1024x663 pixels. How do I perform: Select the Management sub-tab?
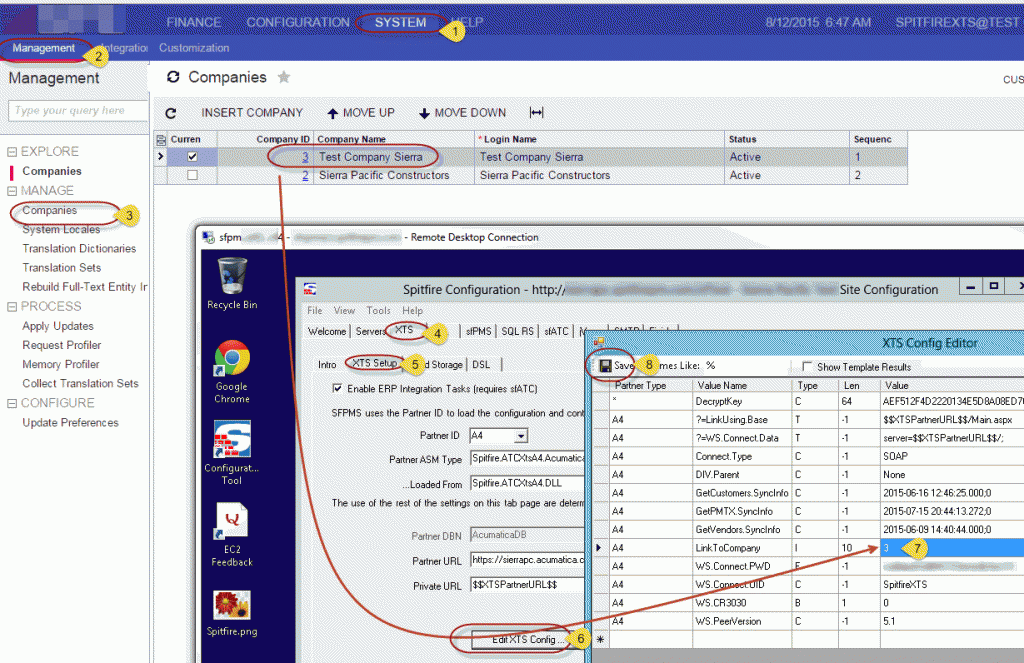tap(44, 48)
